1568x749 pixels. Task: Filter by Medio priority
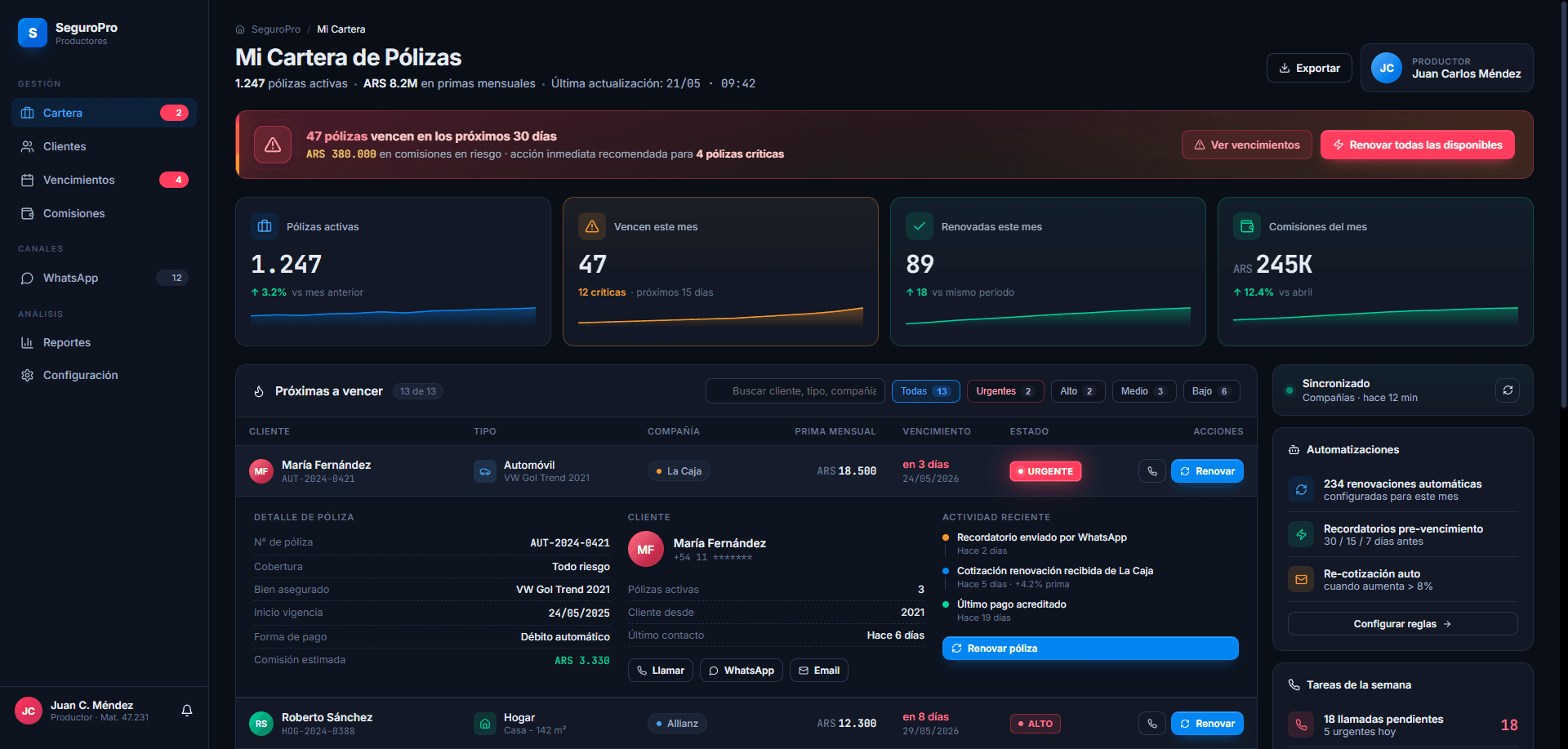click(x=1144, y=391)
